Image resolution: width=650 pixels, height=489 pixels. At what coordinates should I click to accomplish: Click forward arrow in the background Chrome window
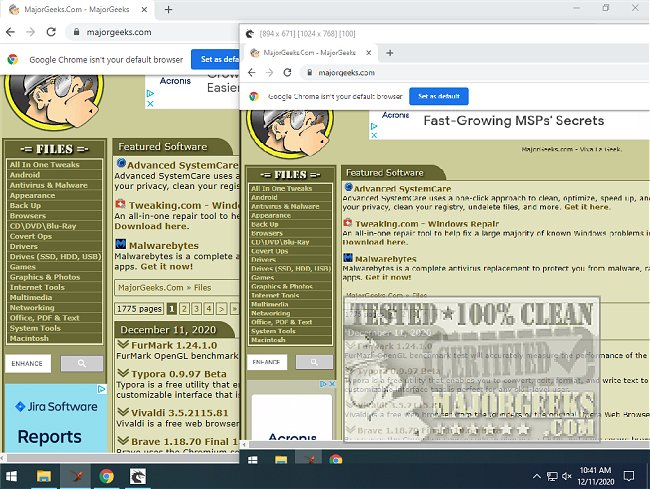(31, 32)
